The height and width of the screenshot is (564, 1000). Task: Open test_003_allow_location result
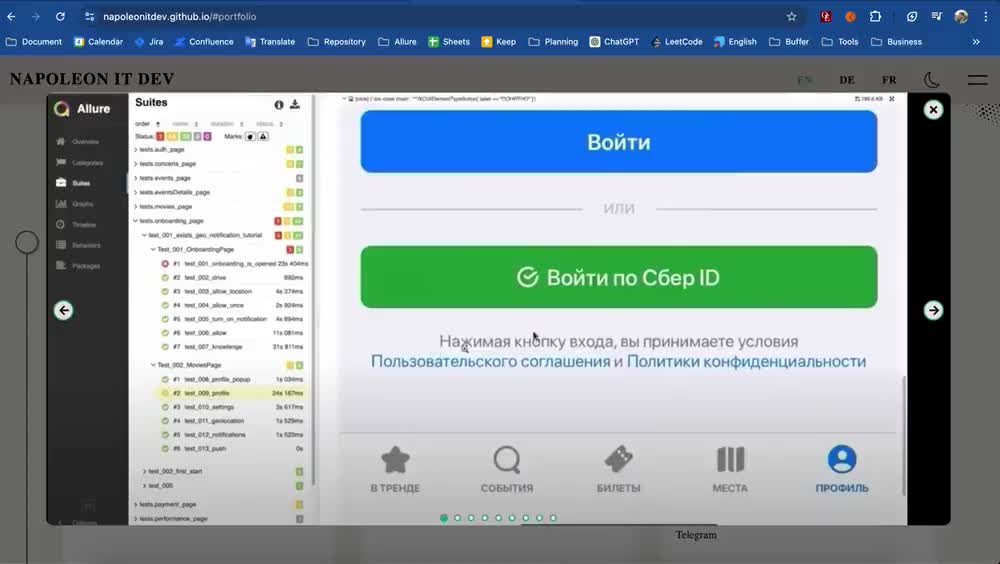[232, 292]
